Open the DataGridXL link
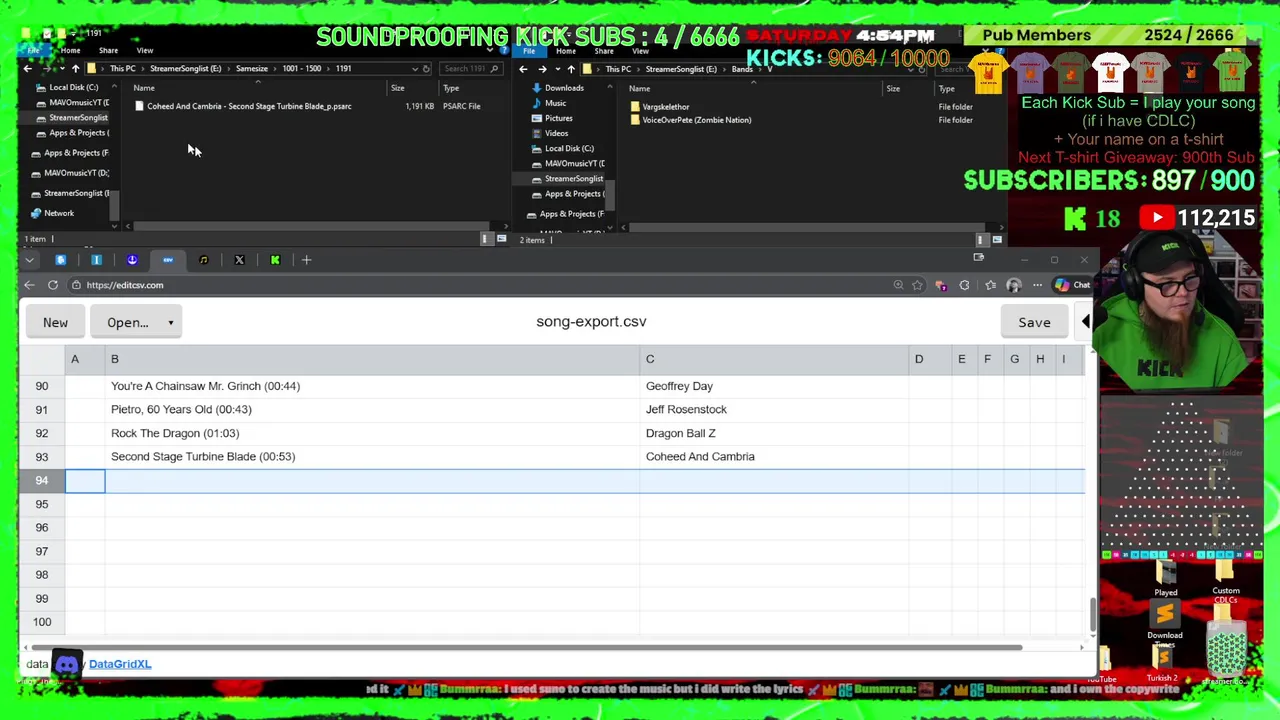Viewport: 1280px width, 720px height. [x=120, y=664]
